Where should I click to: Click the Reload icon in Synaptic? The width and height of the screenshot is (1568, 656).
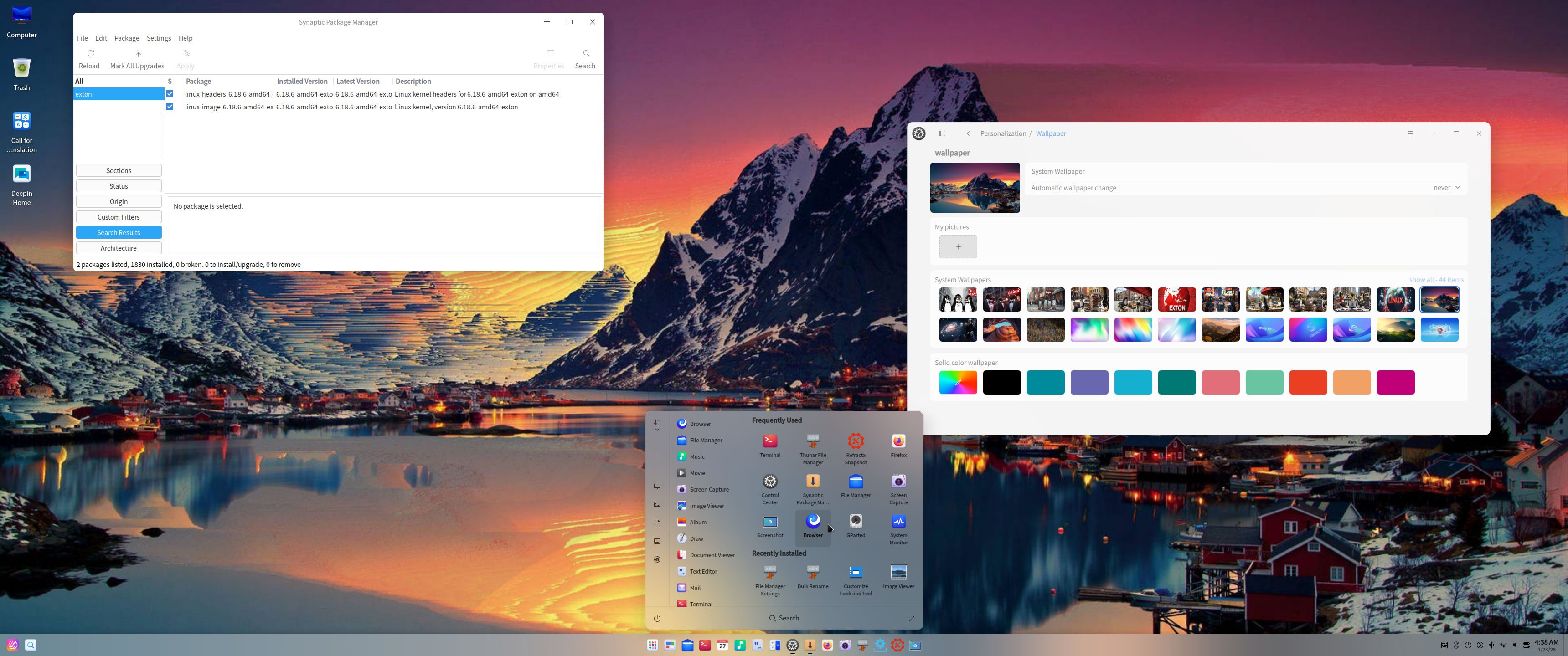point(90,54)
